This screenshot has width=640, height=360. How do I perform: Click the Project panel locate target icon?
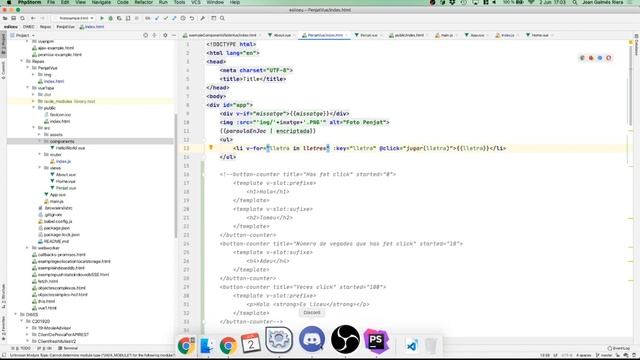[145, 36]
